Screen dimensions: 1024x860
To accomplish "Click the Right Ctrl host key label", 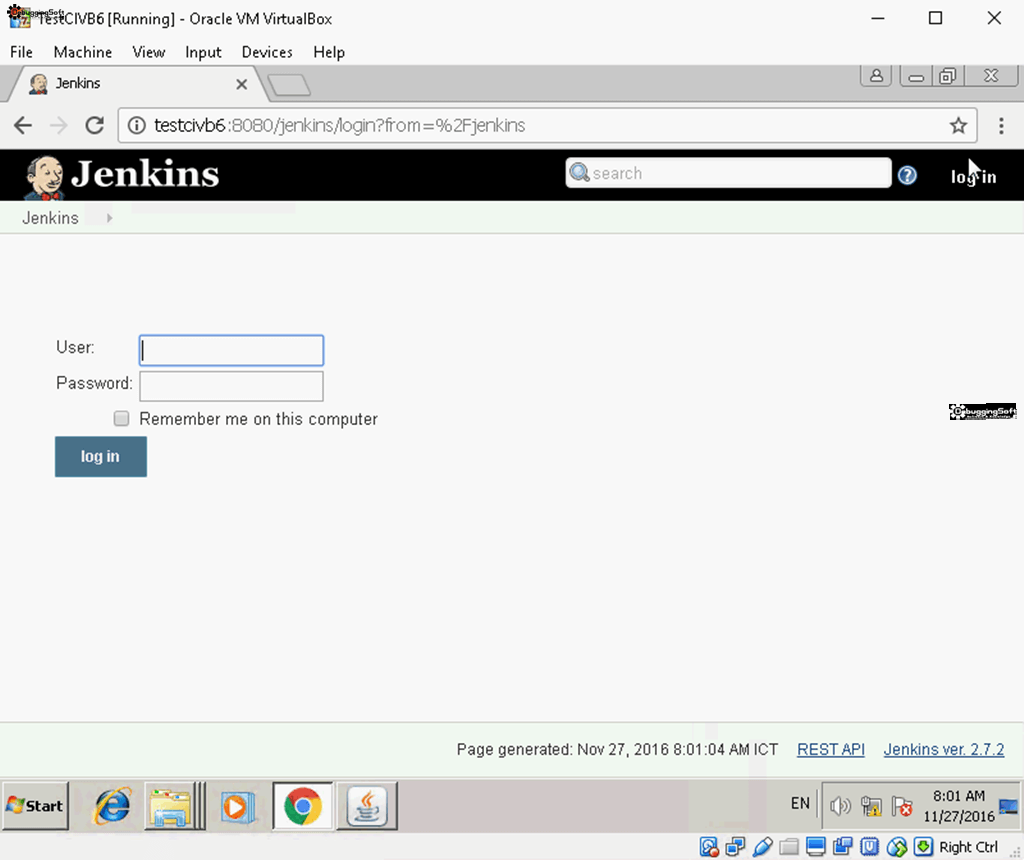I will 968,847.
